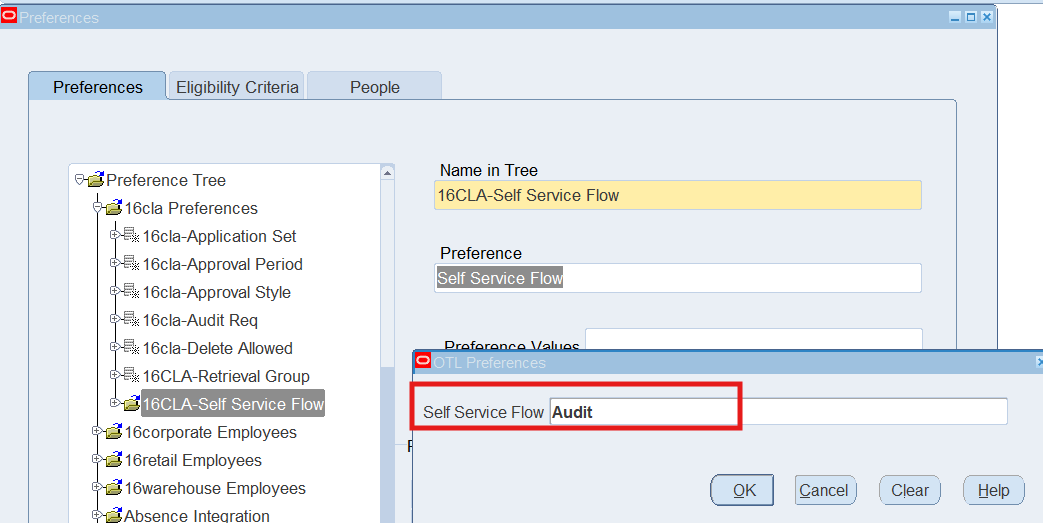This screenshot has width=1043, height=523.
Task: Collapse the 16cla Preferences branch
Action: point(97,209)
